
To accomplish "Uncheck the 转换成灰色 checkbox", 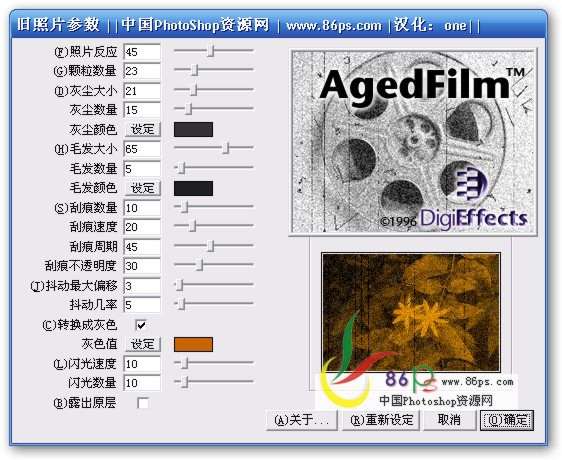I will point(141,325).
